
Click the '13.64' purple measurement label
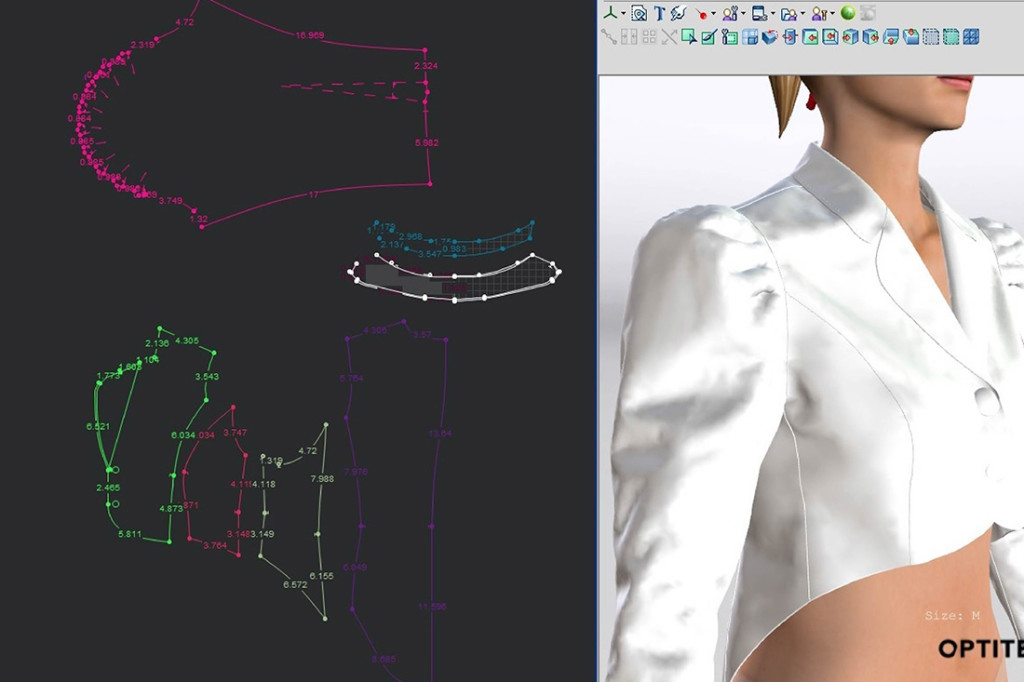[x=440, y=433]
